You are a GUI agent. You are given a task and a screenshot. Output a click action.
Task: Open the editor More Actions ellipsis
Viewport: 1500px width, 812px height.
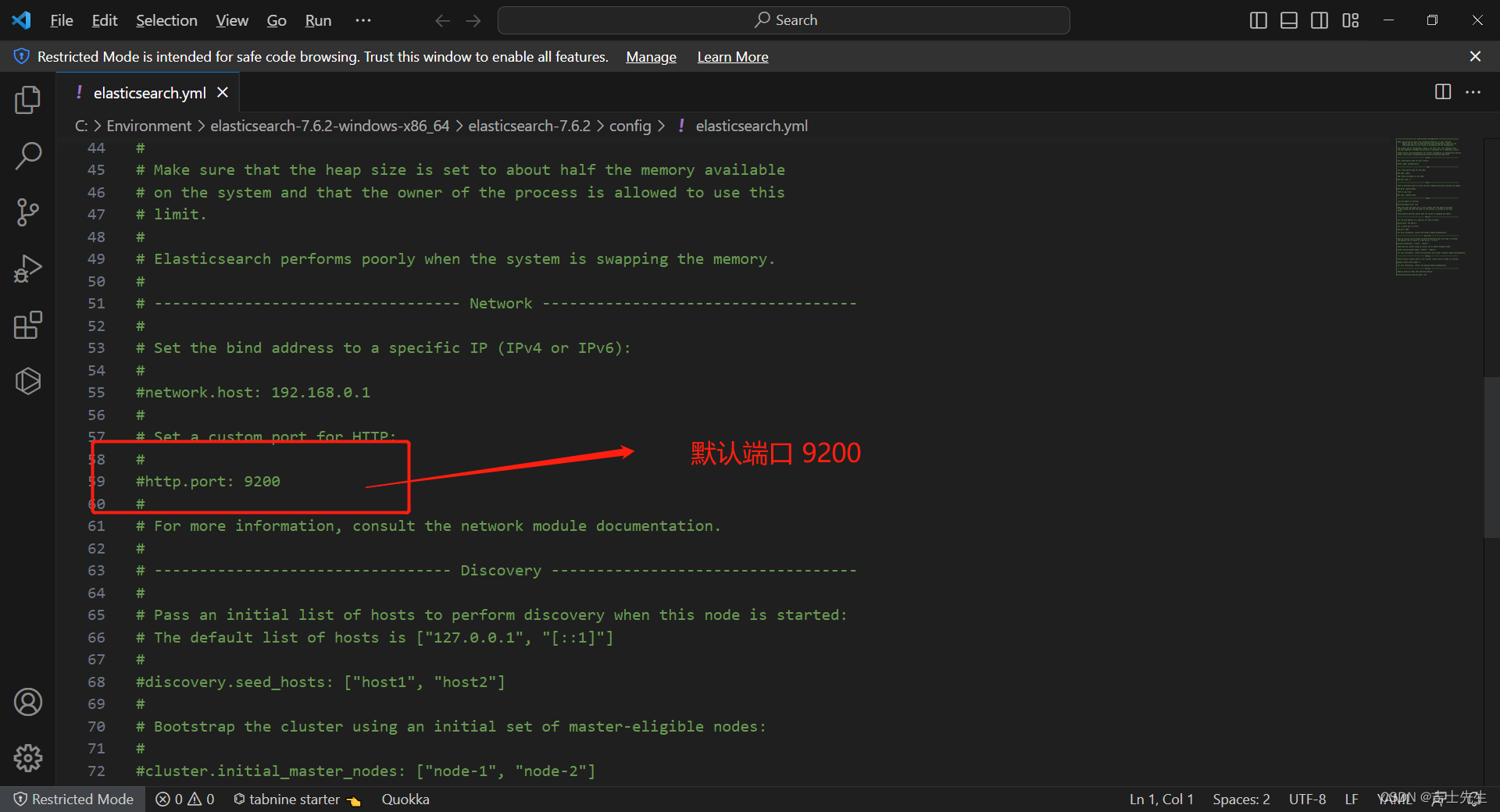pyautogui.click(x=1473, y=92)
